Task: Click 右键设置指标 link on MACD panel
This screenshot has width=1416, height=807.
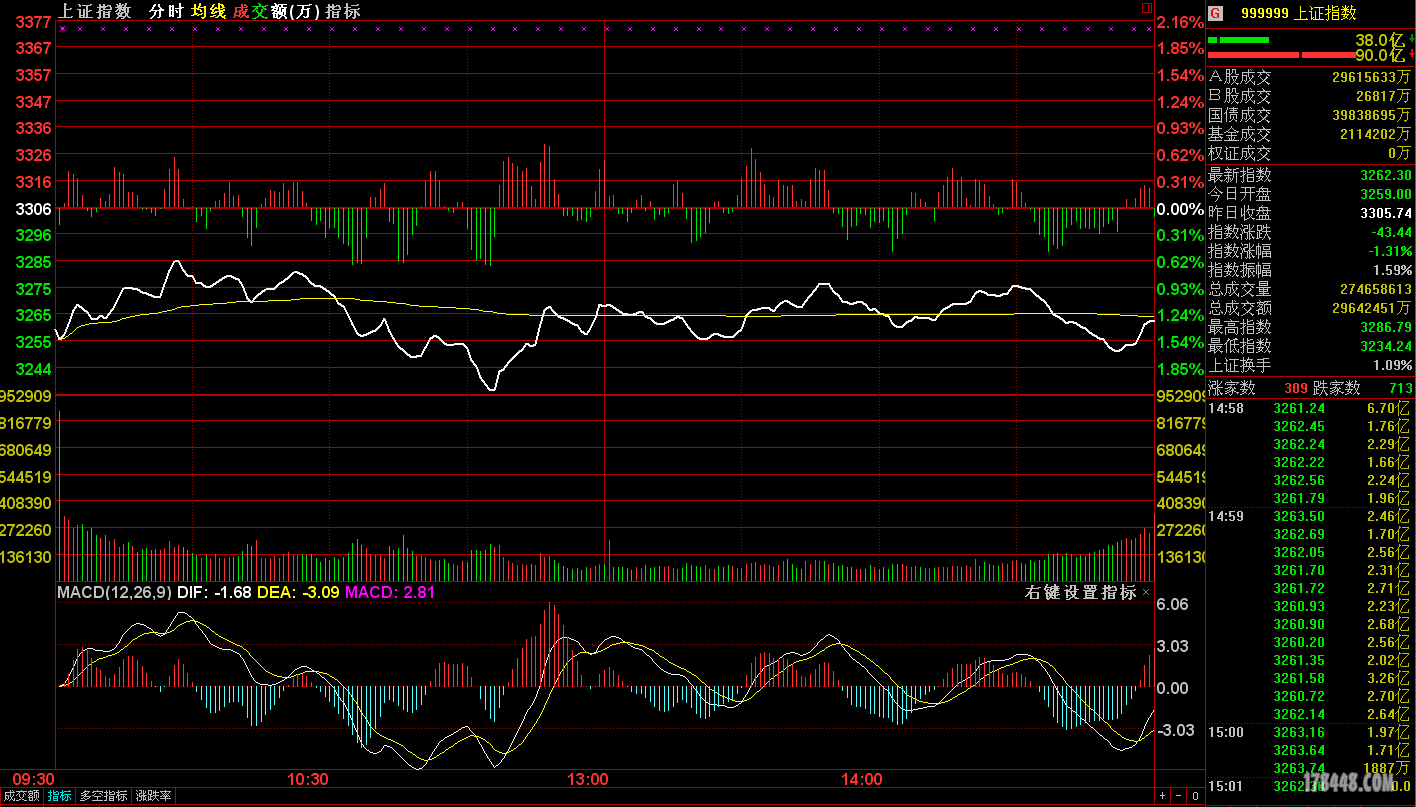Action: [1081, 592]
